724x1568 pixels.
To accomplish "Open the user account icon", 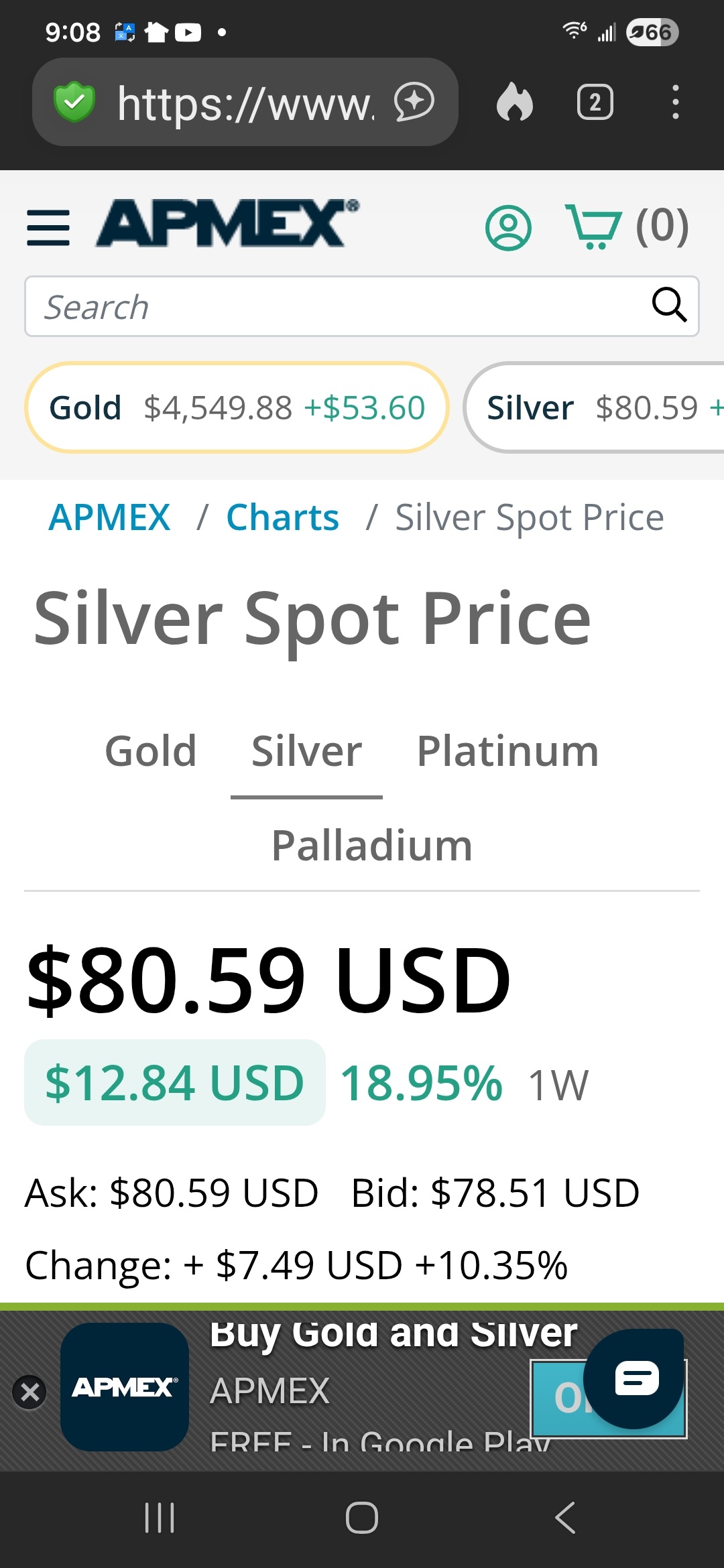I will point(508,228).
